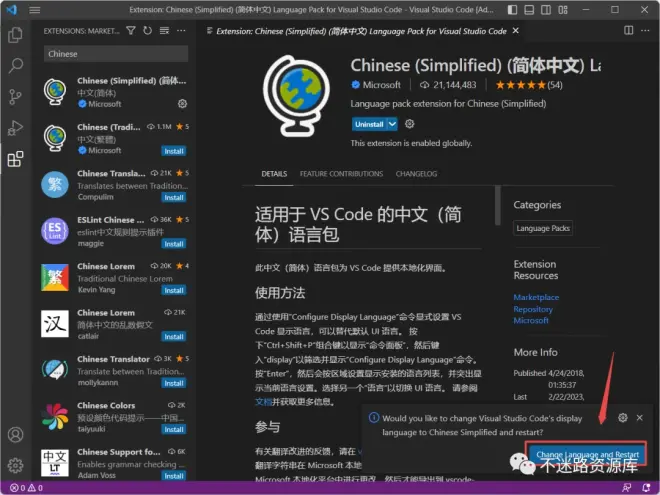Install Chinese Support for LanguageTool
Image resolution: width=660 pixels, height=495 pixels.
174,476
